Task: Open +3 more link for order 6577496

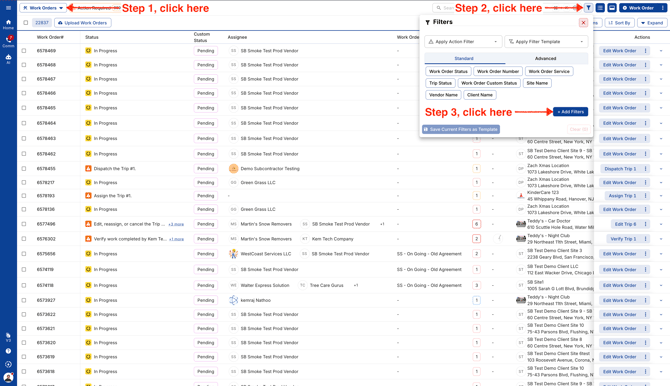Action: pos(176,224)
